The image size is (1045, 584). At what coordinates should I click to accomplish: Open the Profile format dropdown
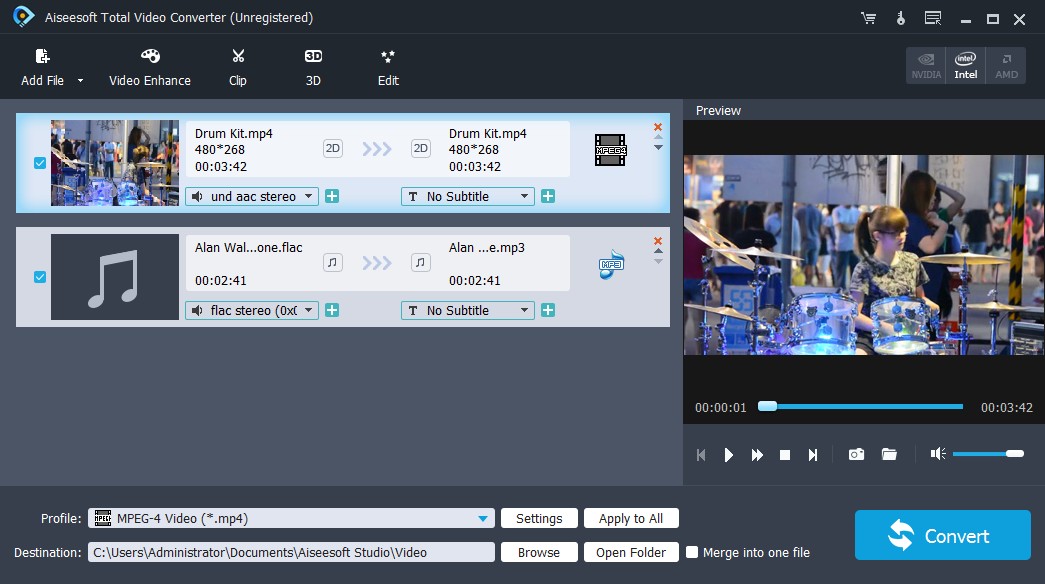click(x=484, y=518)
